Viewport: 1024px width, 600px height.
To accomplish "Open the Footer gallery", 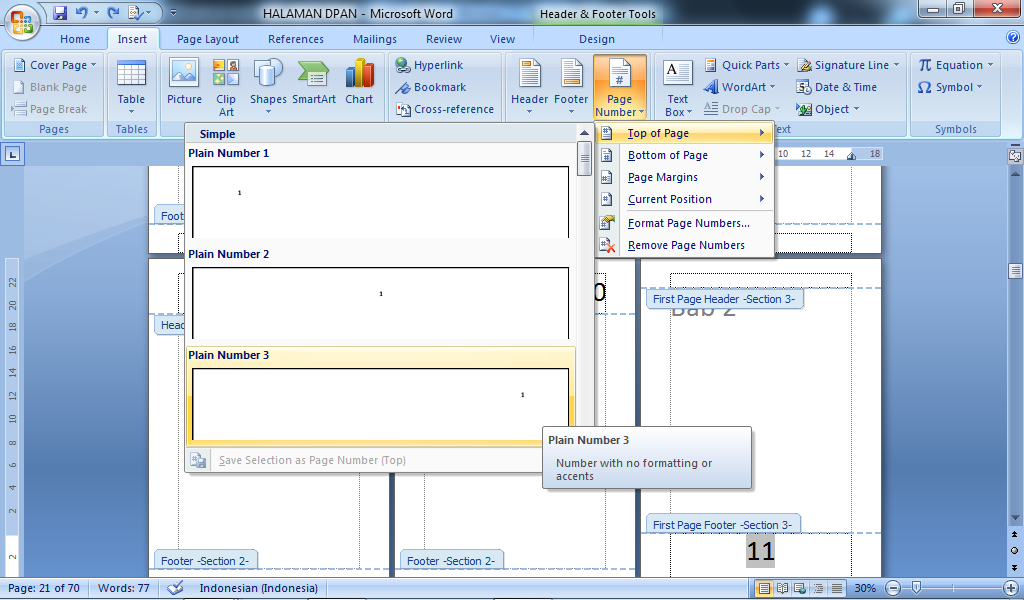I will point(571,87).
